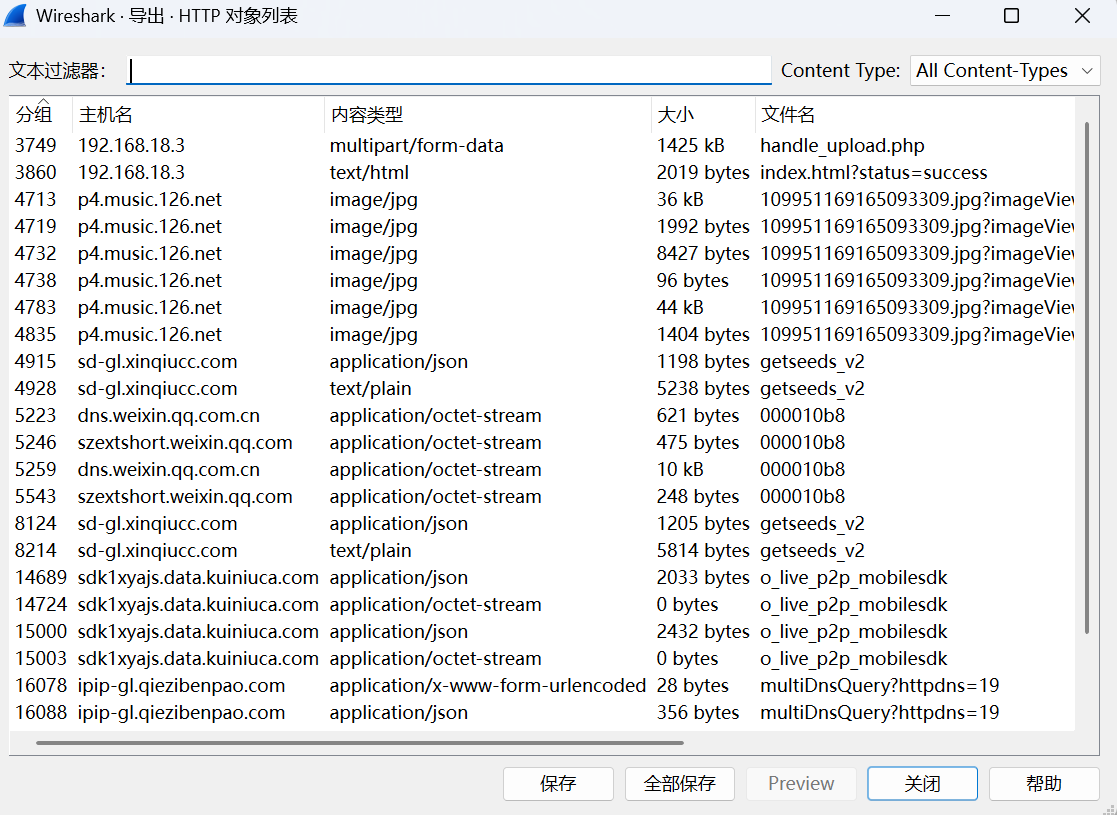Click the 全部保存 button
The width and height of the screenshot is (1117, 815).
click(x=680, y=784)
